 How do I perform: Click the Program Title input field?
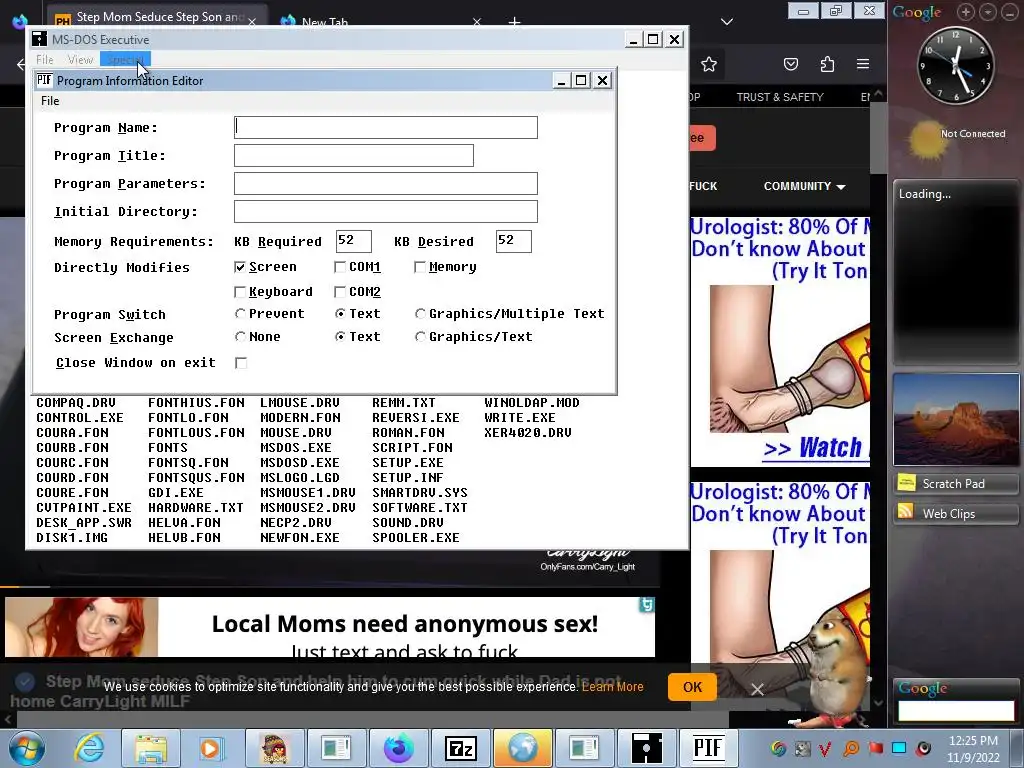pyautogui.click(x=354, y=155)
